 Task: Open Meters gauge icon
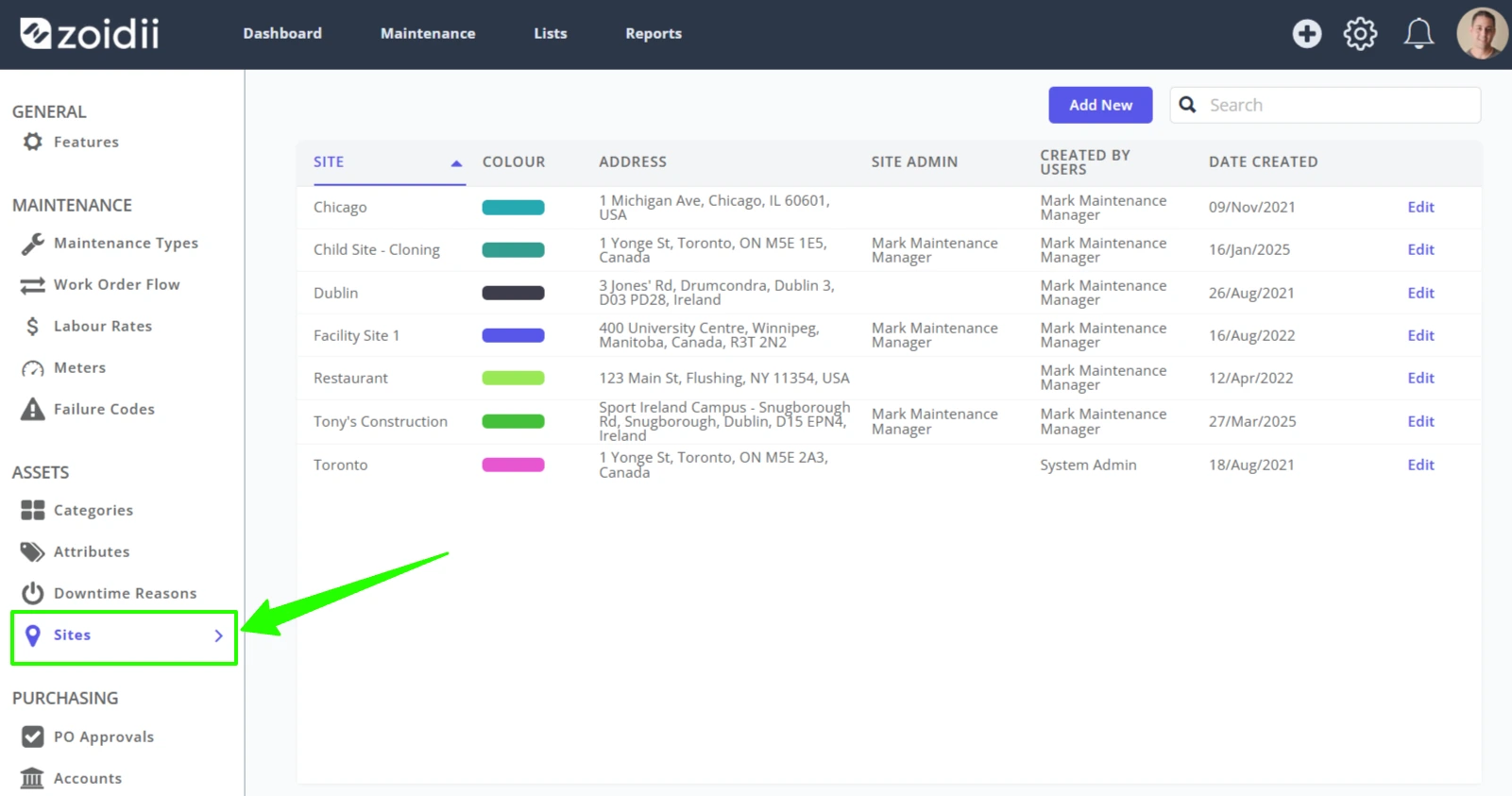[x=33, y=368]
